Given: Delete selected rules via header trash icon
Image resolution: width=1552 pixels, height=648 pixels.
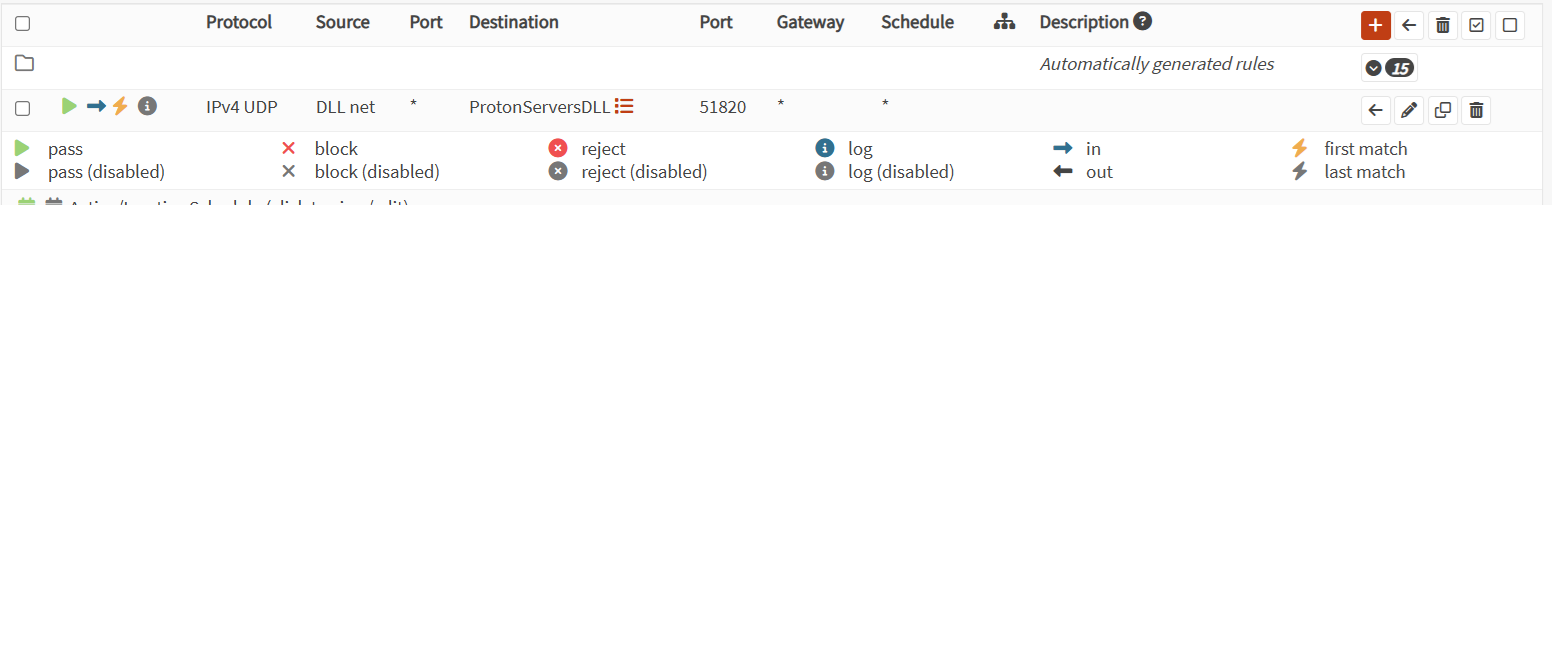Looking at the screenshot, I should pos(1442,26).
